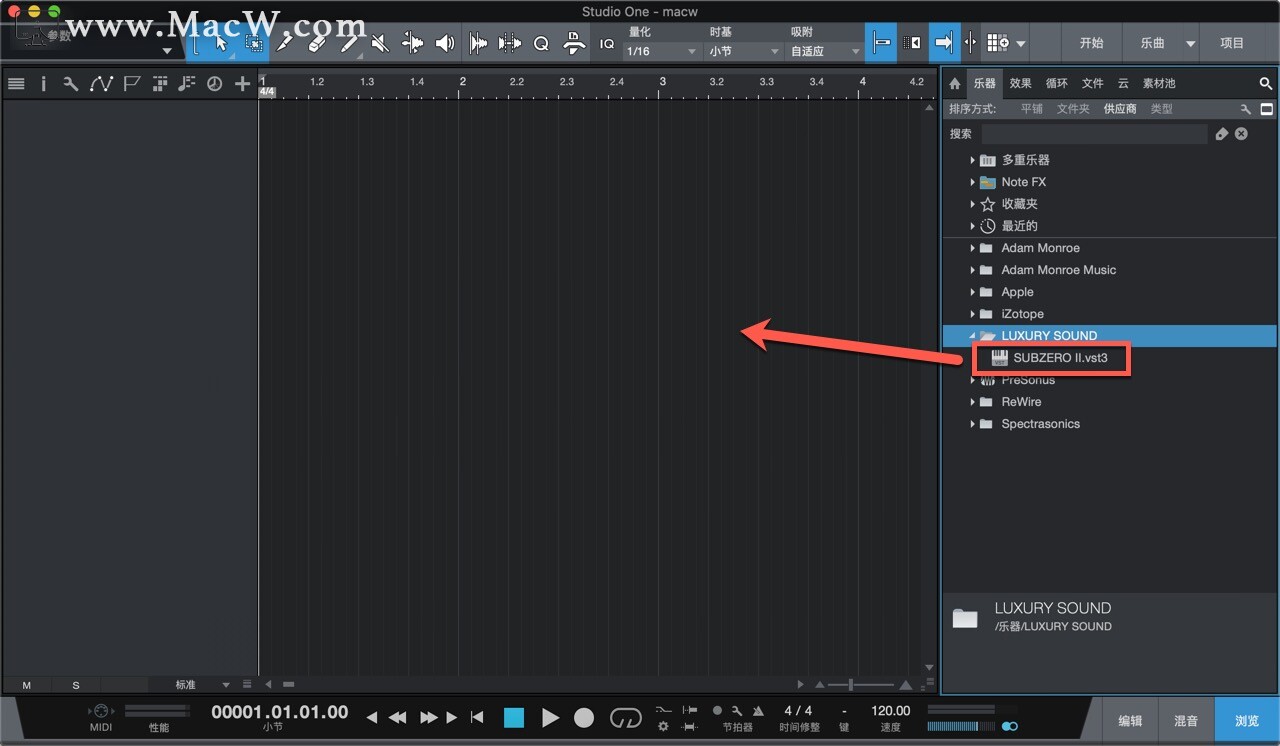Show automation curve icon
Viewport: 1280px width, 746px height.
coord(101,84)
